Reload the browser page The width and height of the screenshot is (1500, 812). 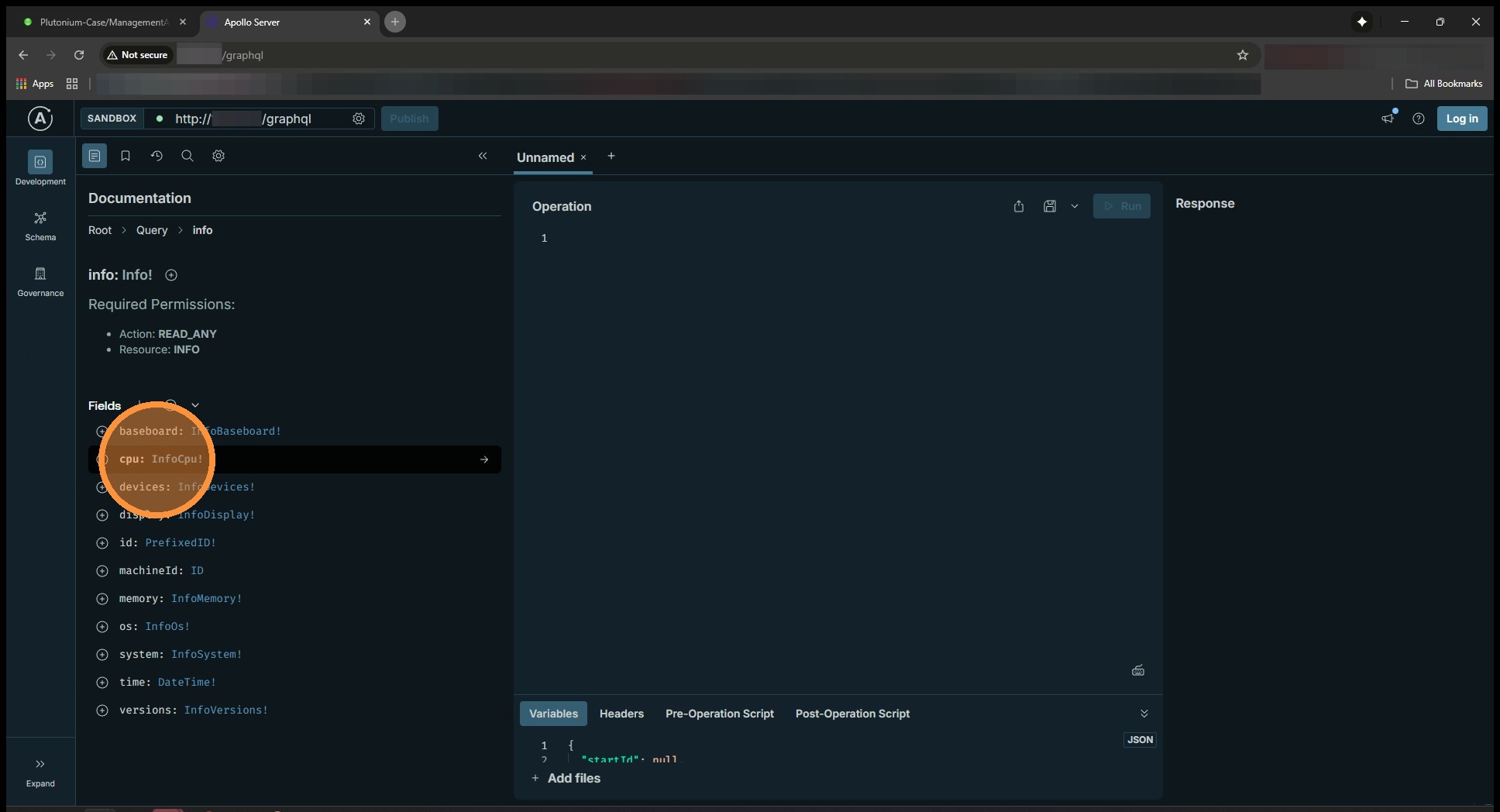point(79,55)
